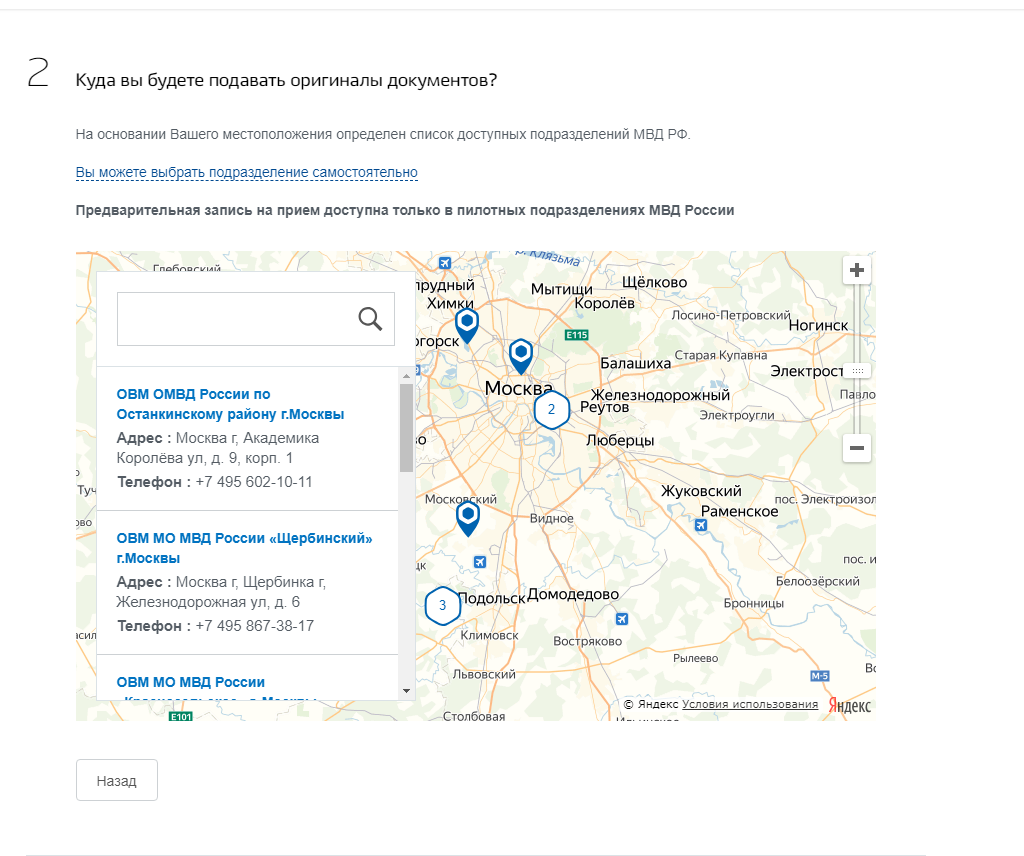Select the third partially visible ОВМ МО МВД entry
Viewport: 1024px width, 856px height.
coord(191,683)
